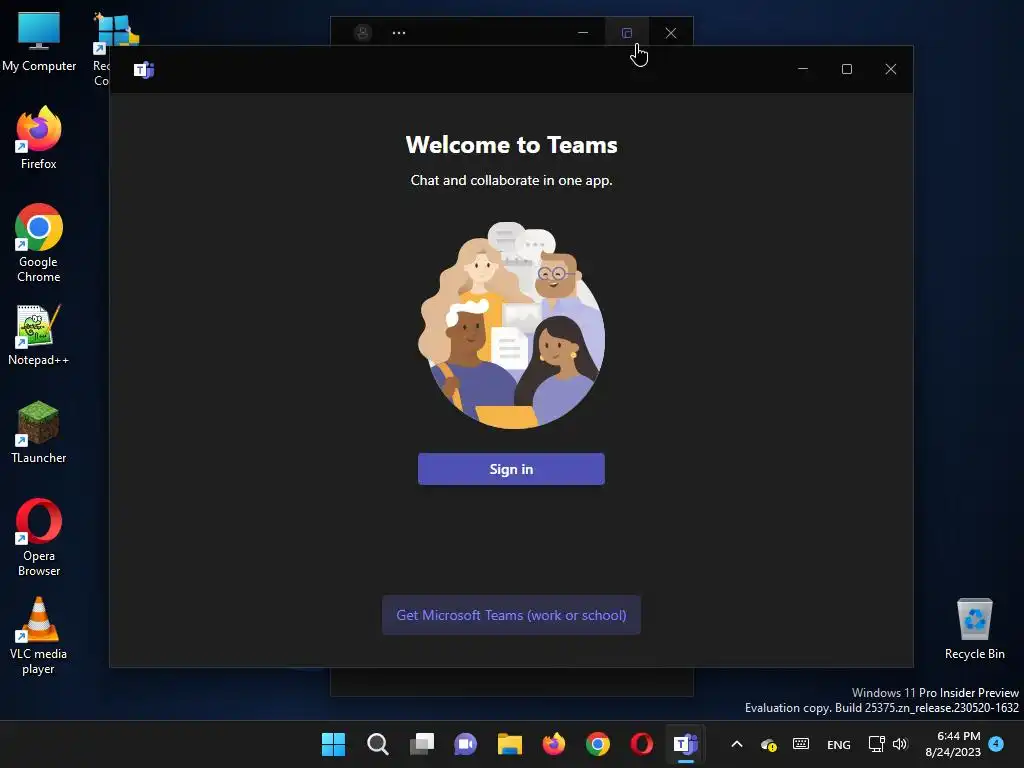Switch ENG input language
This screenshot has width=1024, height=768.
pos(839,744)
